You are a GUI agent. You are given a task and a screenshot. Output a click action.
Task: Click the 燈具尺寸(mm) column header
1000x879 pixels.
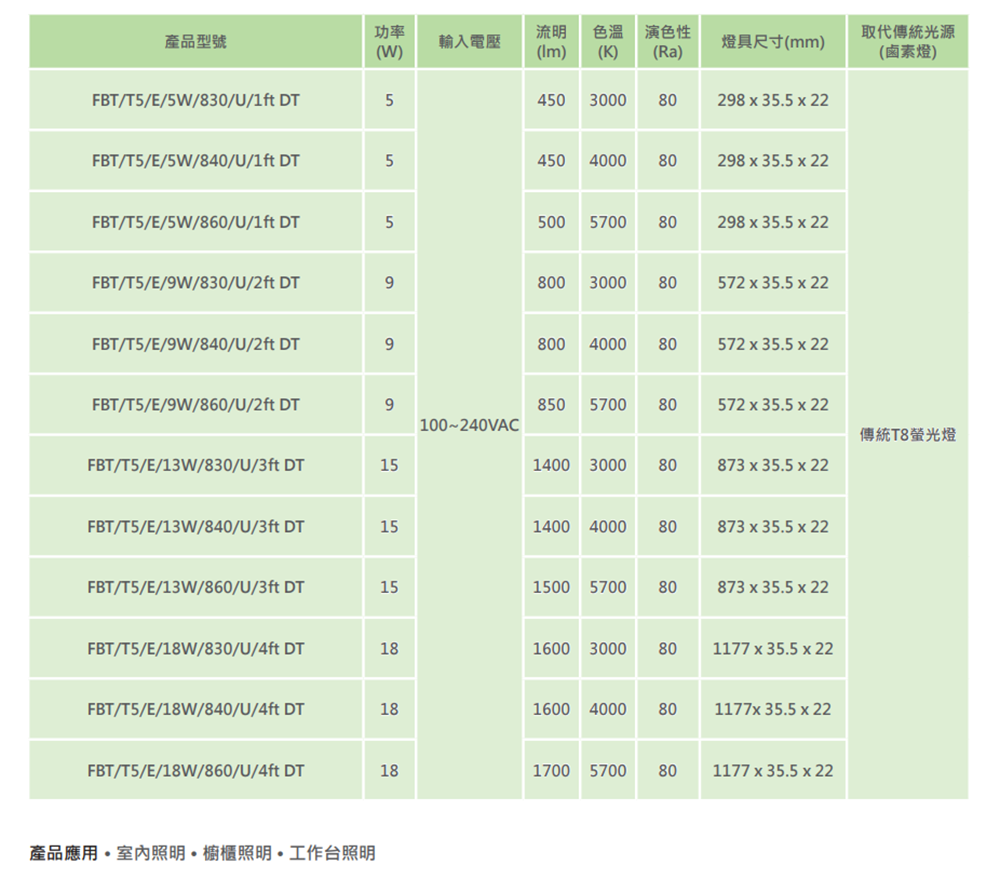(773, 41)
